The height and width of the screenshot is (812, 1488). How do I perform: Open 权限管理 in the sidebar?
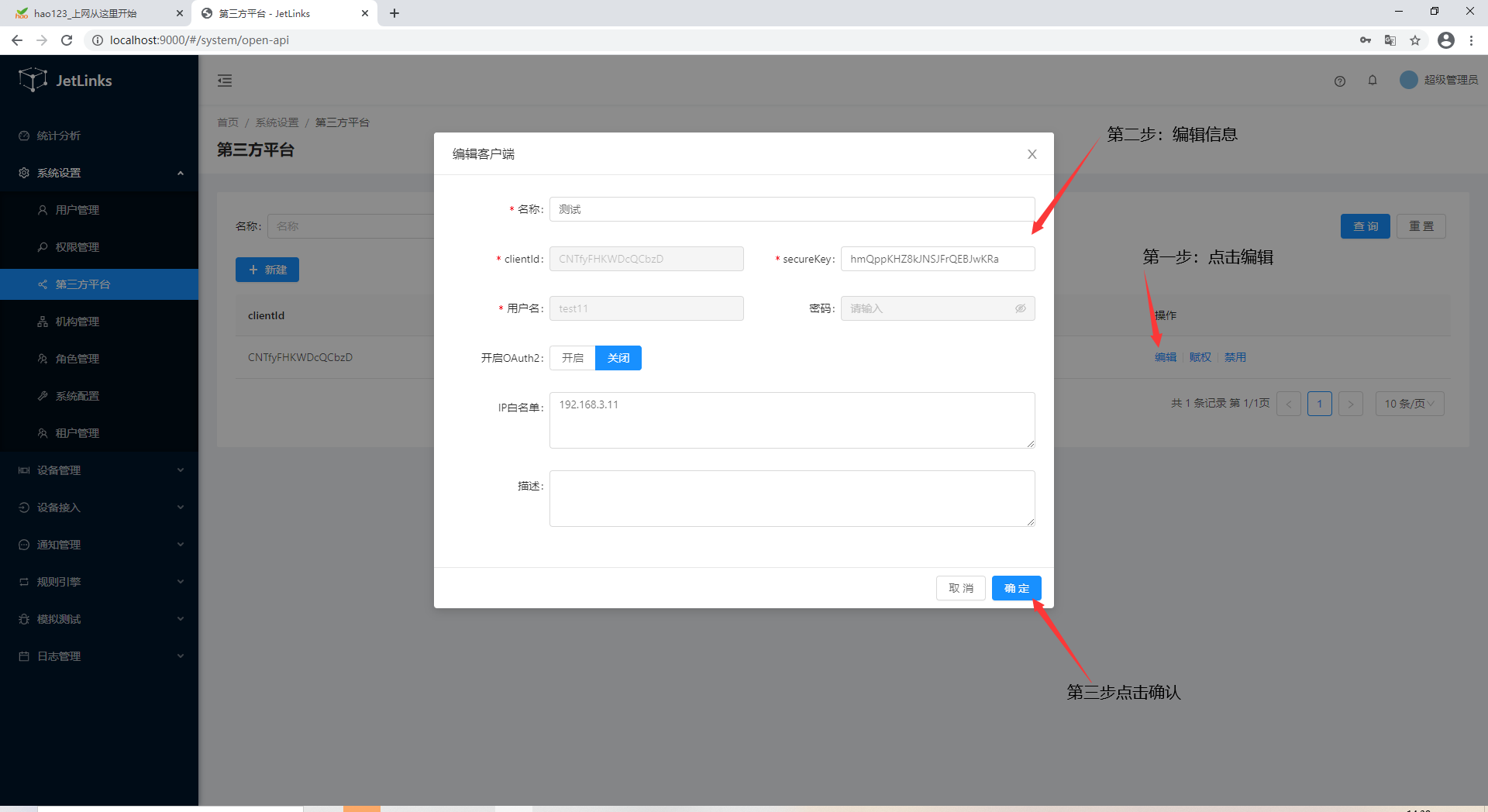(x=99, y=247)
